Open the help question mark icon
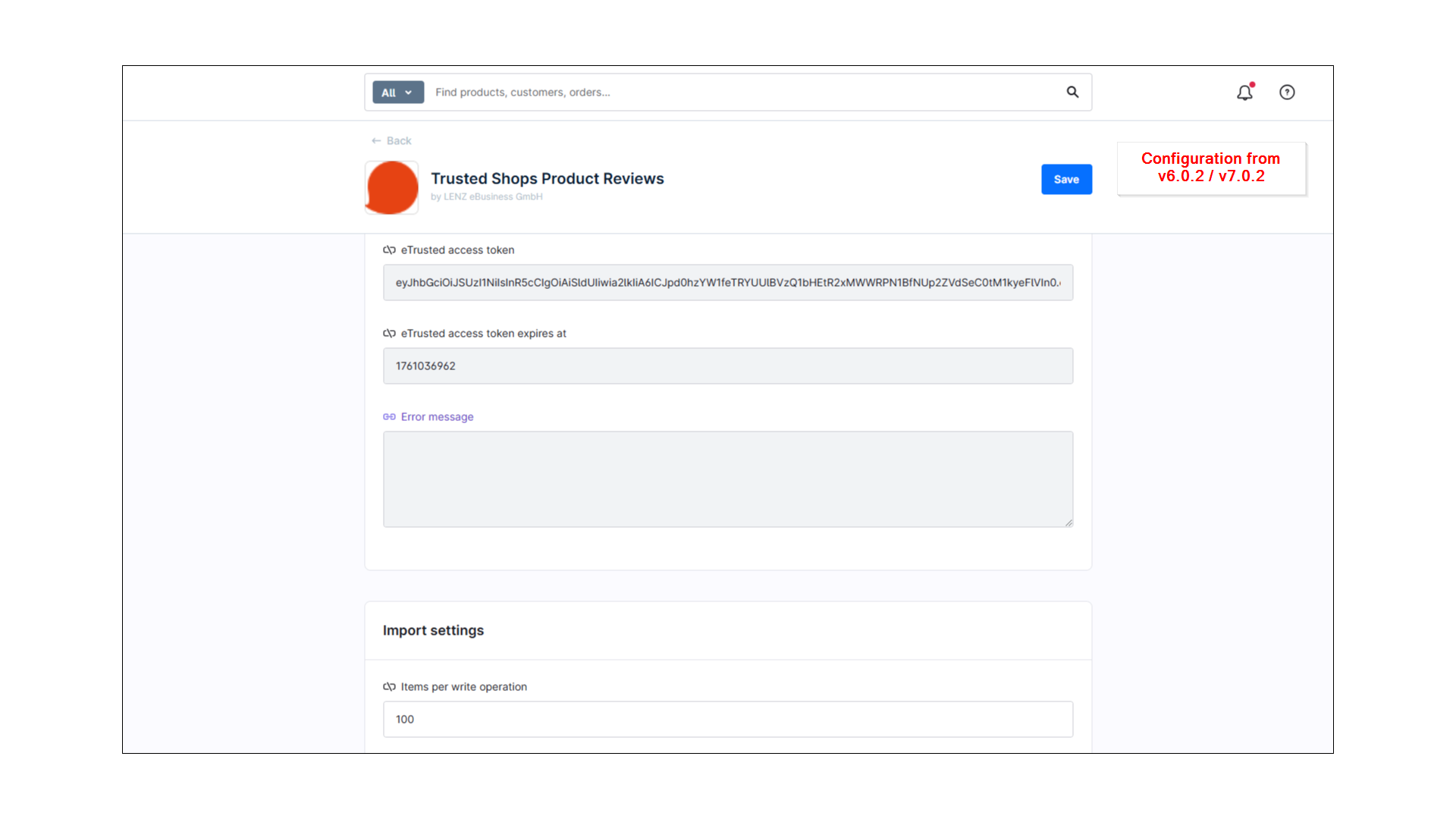The image size is (1456, 819). click(1287, 93)
